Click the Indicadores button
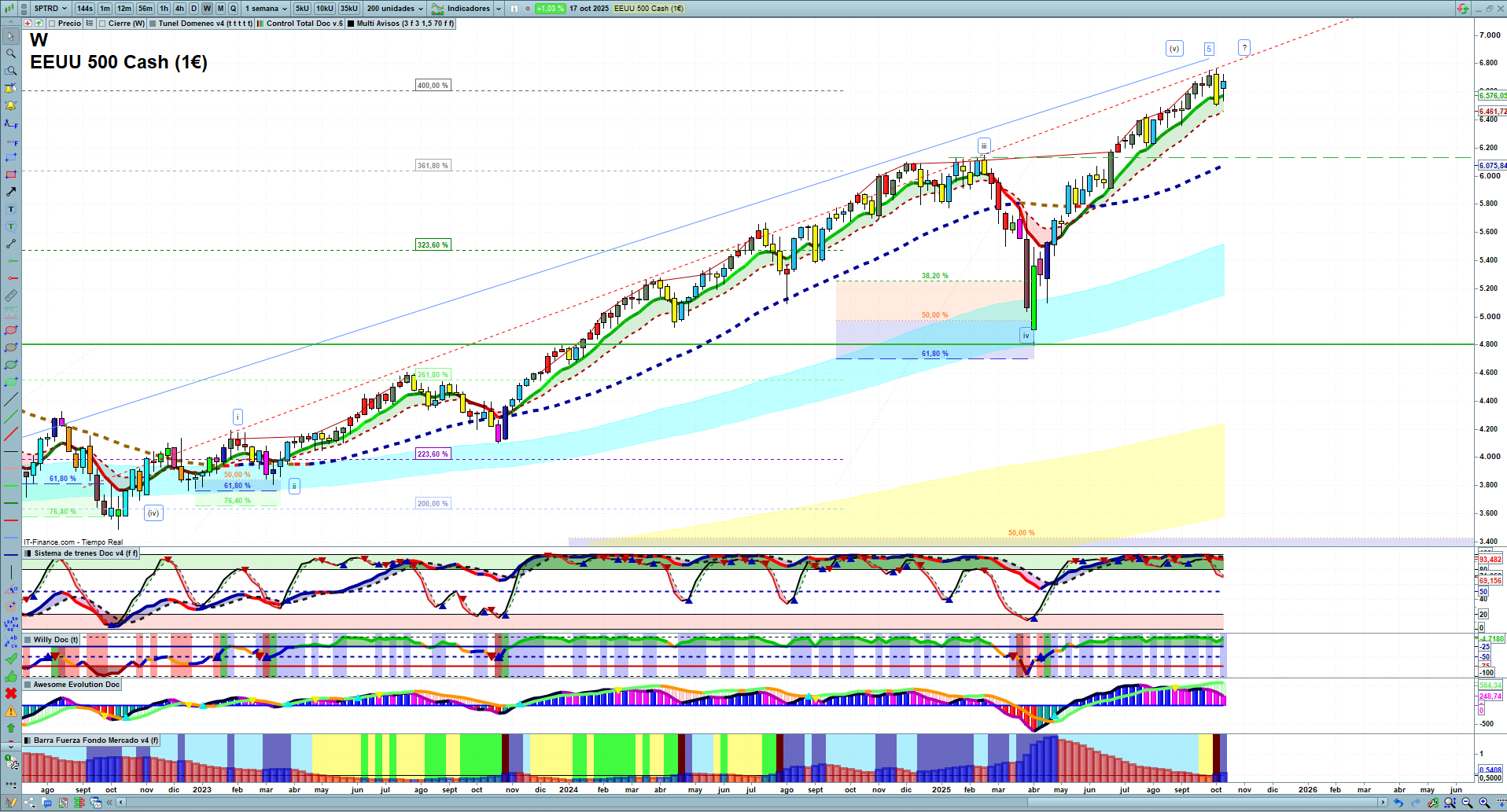 [468, 9]
